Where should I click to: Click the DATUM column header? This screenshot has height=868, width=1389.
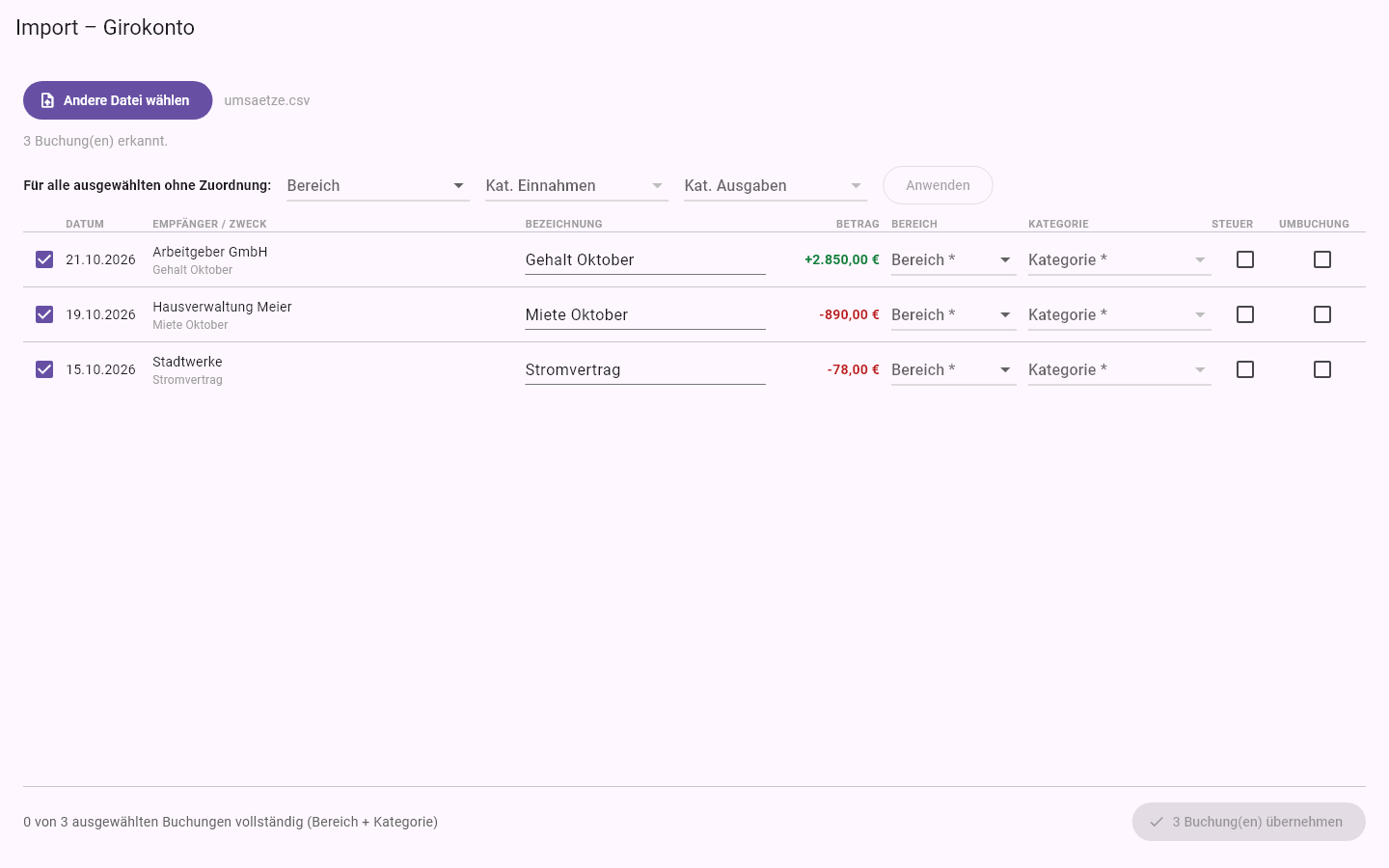[x=85, y=224]
